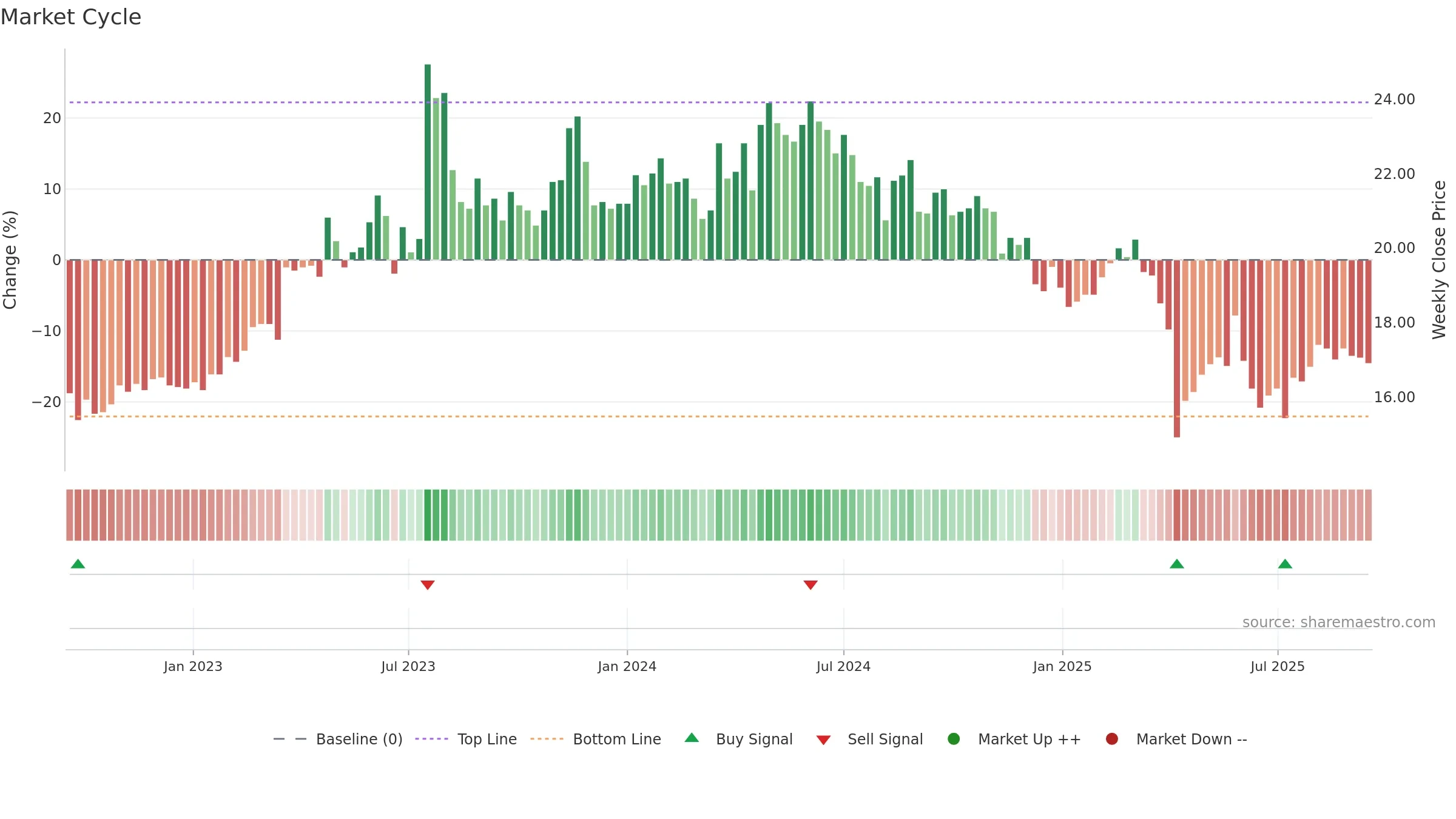Click the 22.00 price axis value

tap(1394, 174)
